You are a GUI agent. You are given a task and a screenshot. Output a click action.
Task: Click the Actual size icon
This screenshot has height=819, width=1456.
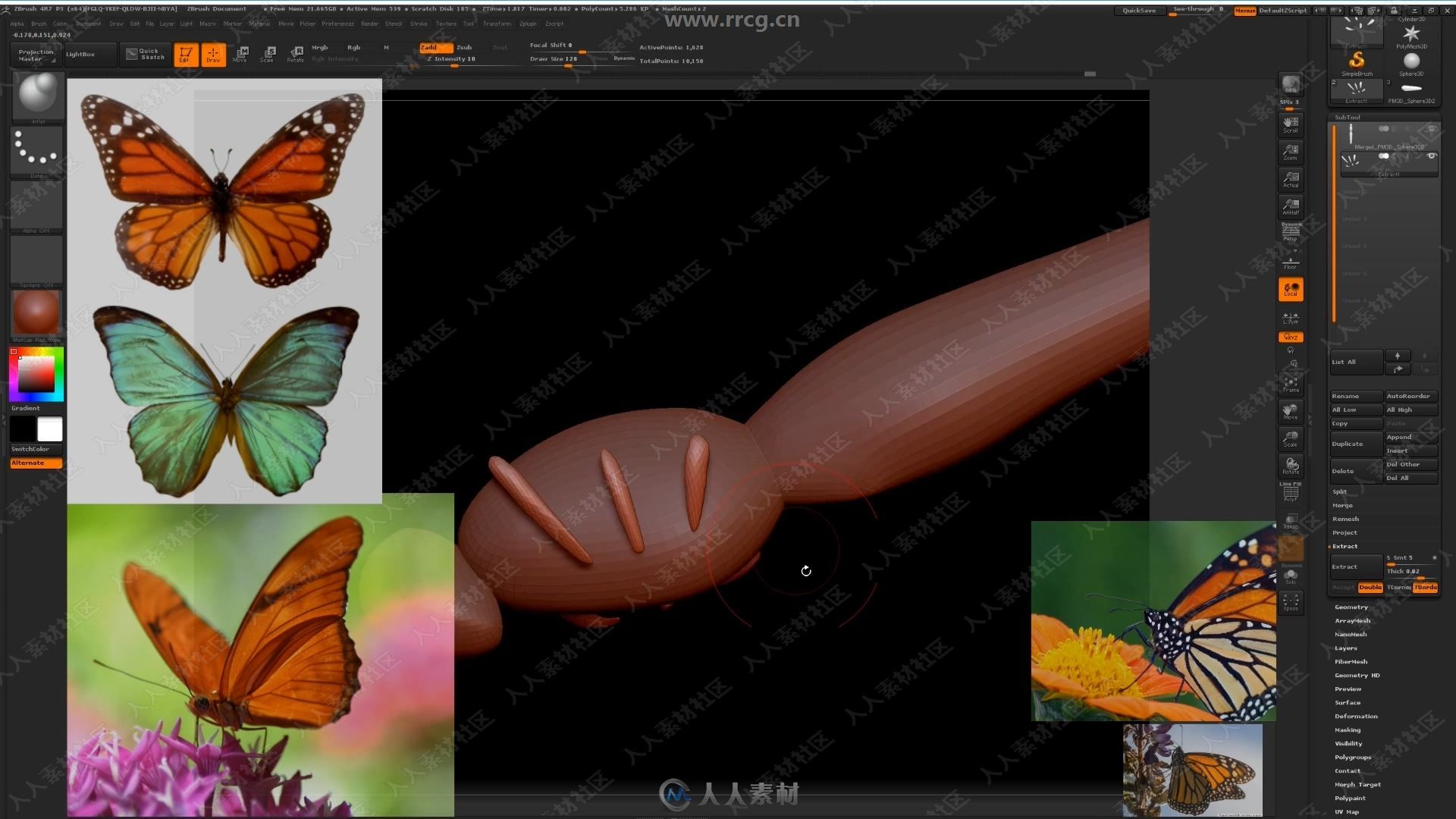point(1291,180)
